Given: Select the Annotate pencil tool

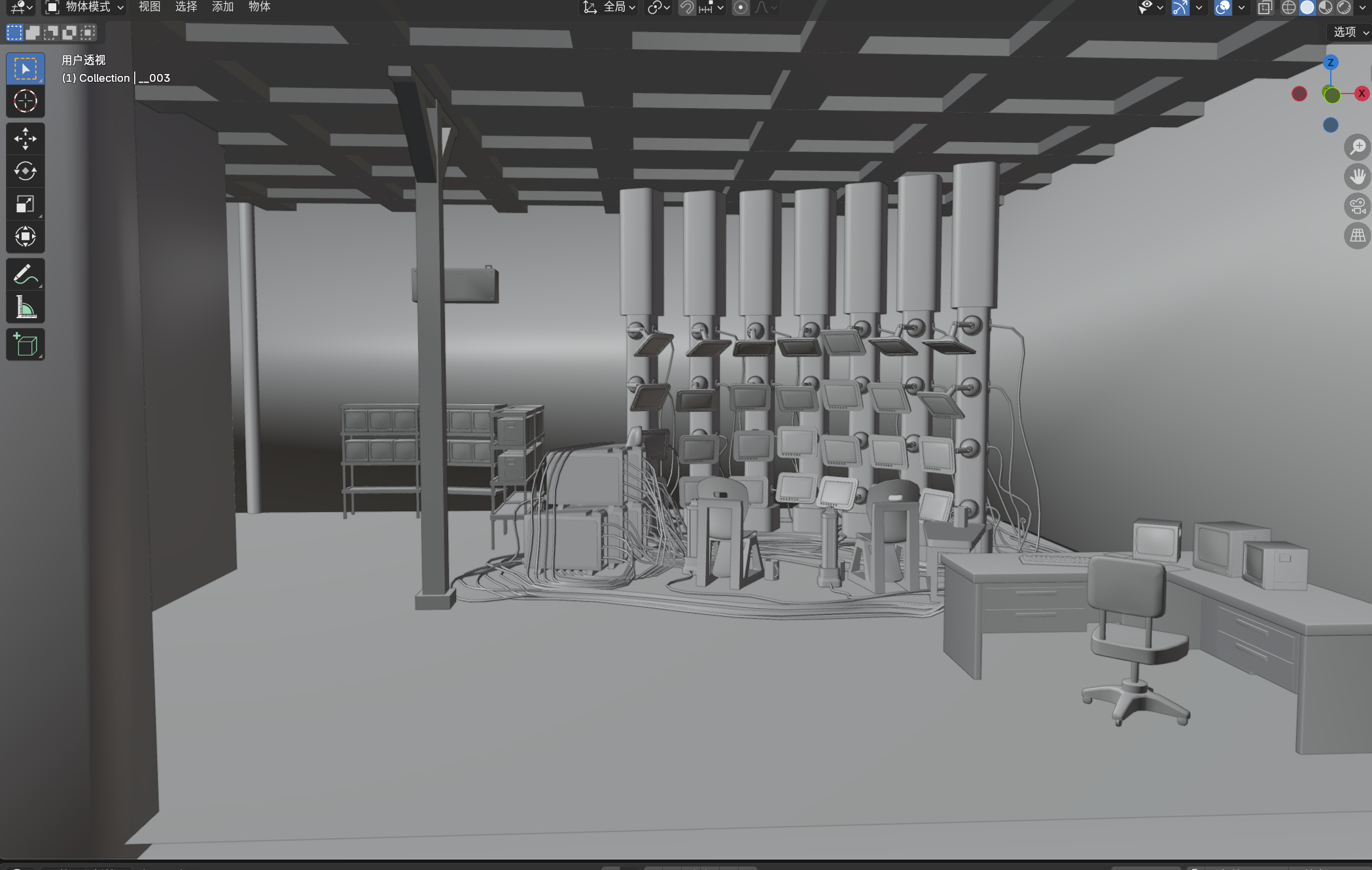Looking at the screenshot, I should point(25,274).
